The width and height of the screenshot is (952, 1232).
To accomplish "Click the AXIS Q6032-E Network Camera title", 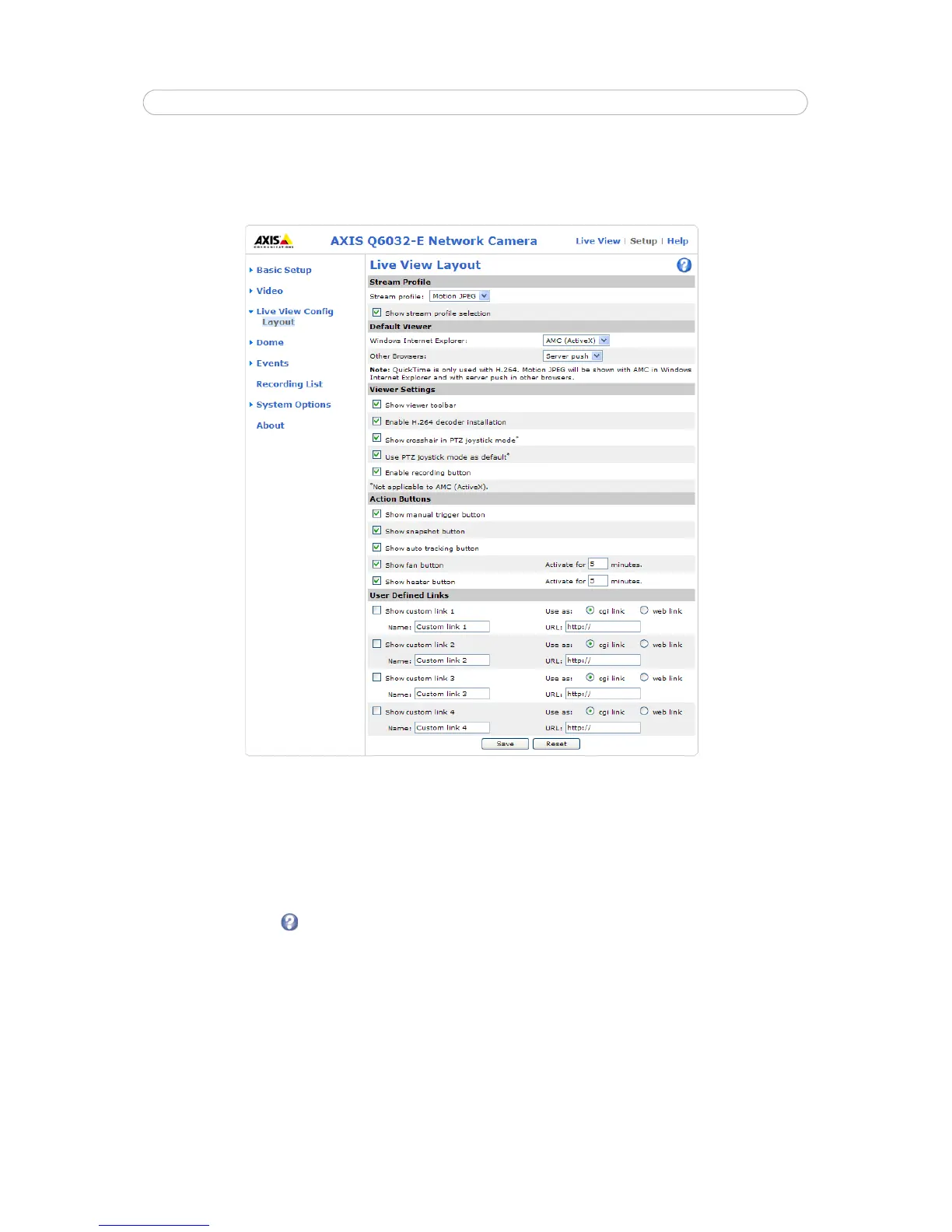I will tap(434, 241).
